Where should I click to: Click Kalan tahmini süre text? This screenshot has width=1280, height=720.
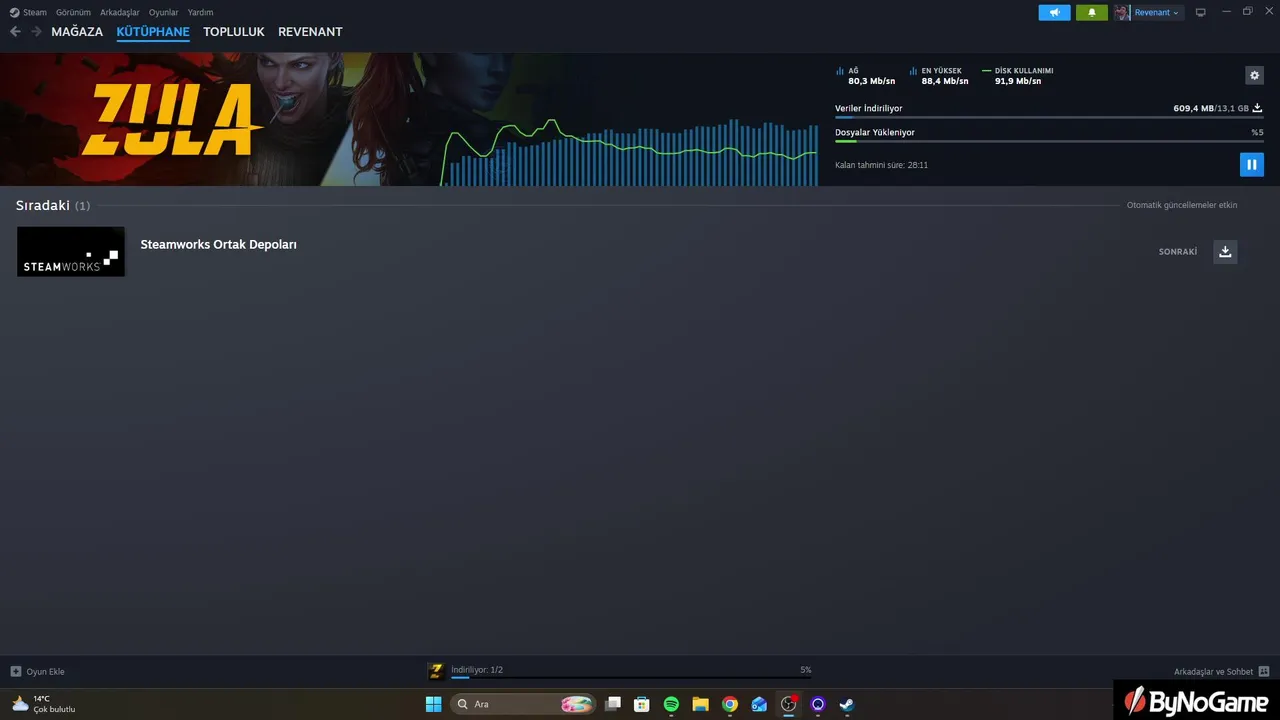point(882,165)
